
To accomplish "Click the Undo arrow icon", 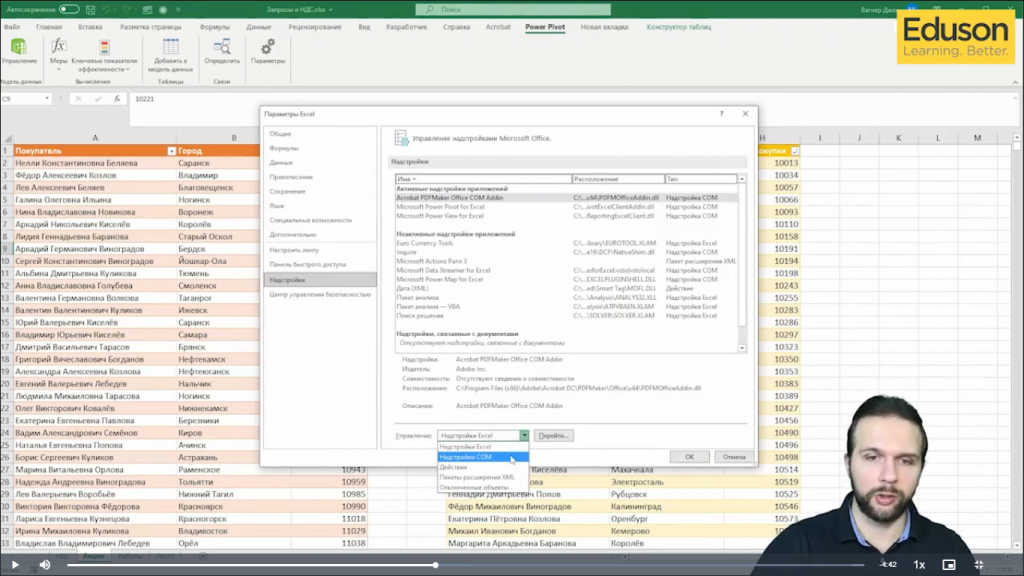I will (x=106, y=10).
